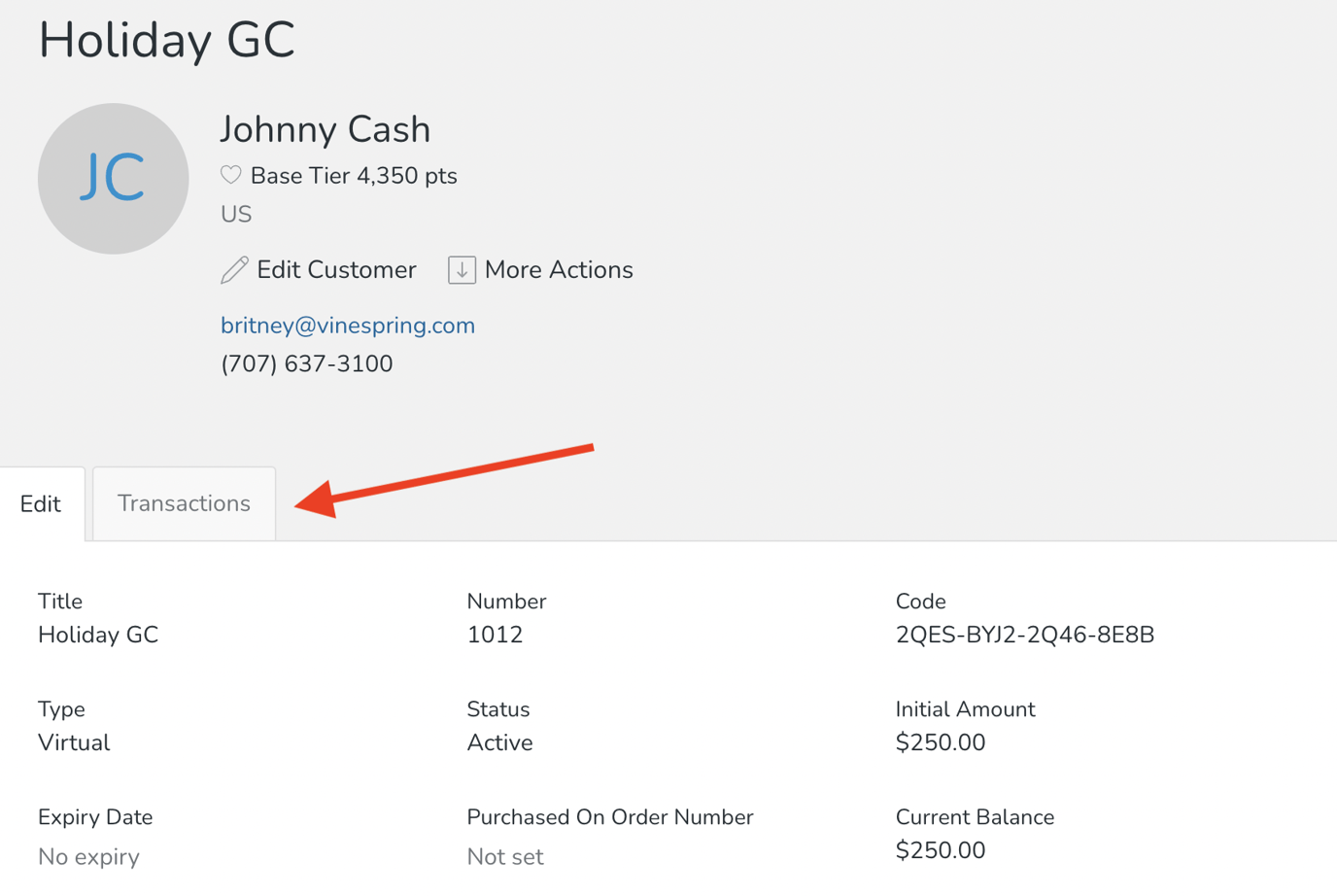Click the customer name Johnny Cash
This screenshot has width=1337, height=896.
click(x=326, y=128)
